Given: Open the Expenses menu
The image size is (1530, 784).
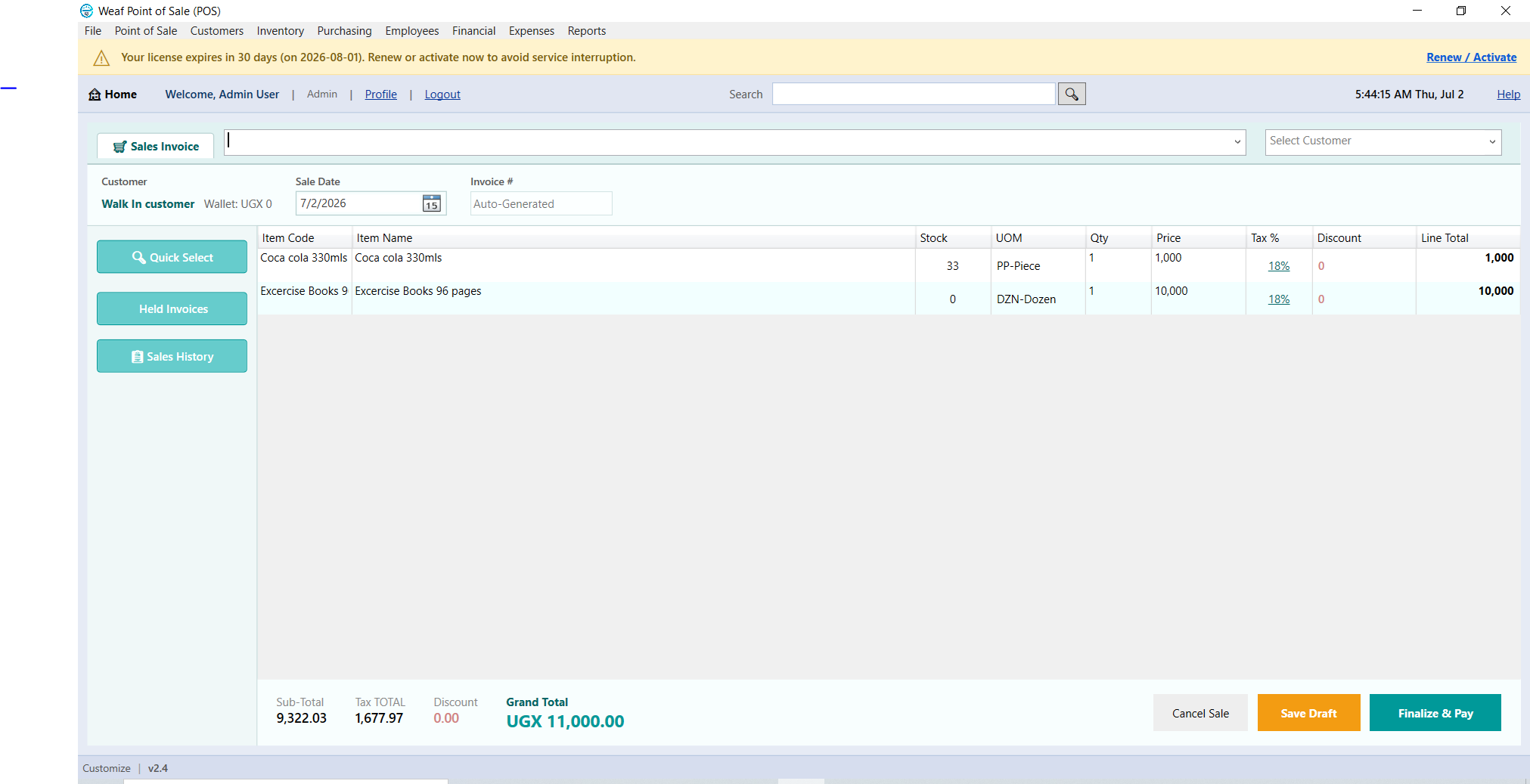Looking at the screenshot, I should [532, 31].
